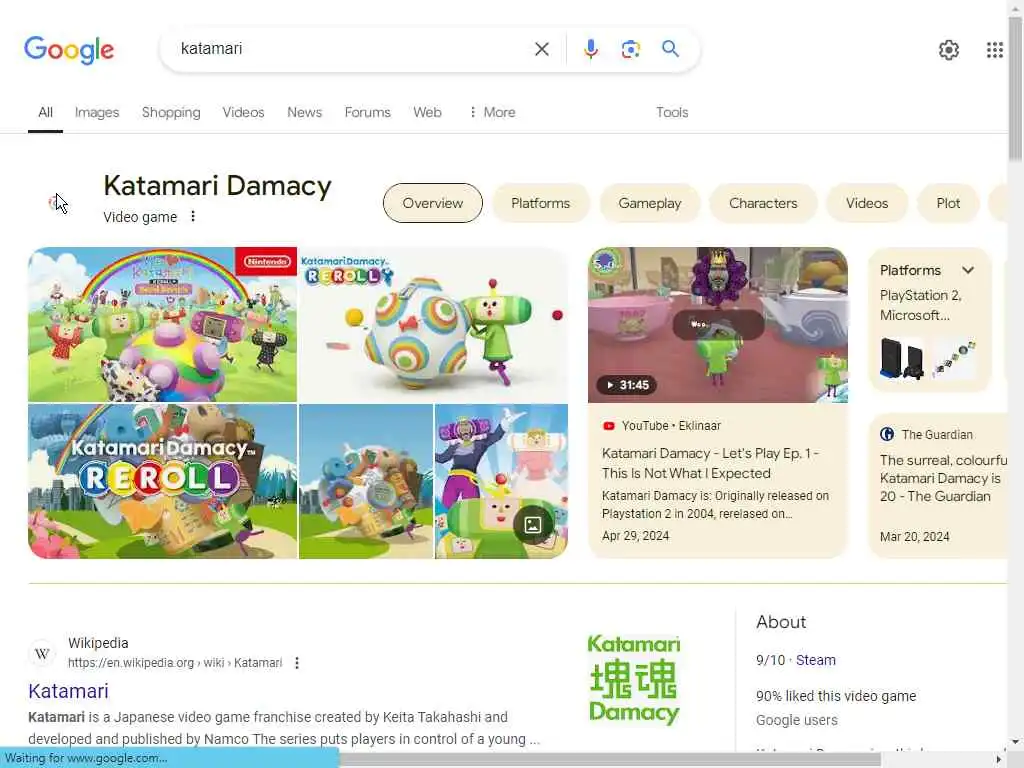Click the Apr 29, 2024 date
This screenshot has height=768, width=1024.
[635, 536]
